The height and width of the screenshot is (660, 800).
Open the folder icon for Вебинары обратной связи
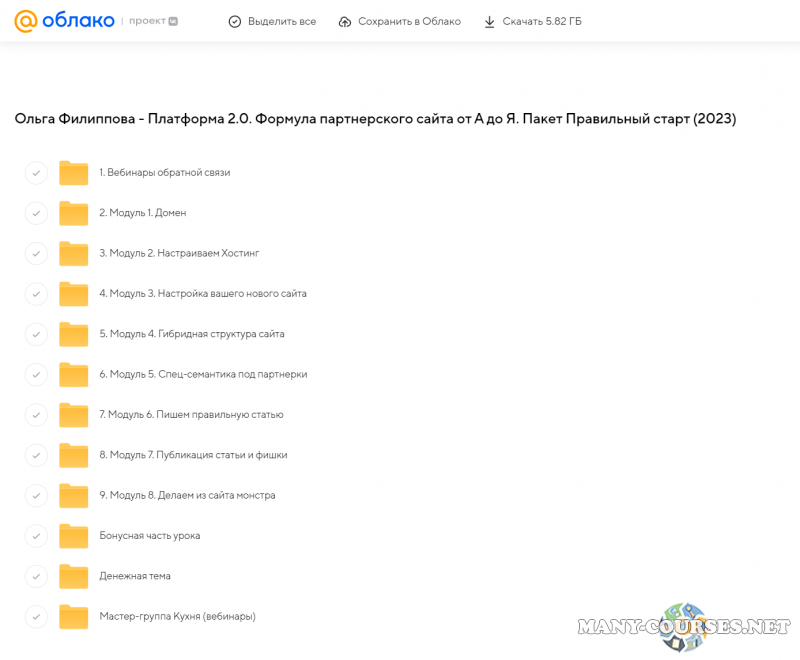[73, 173]
